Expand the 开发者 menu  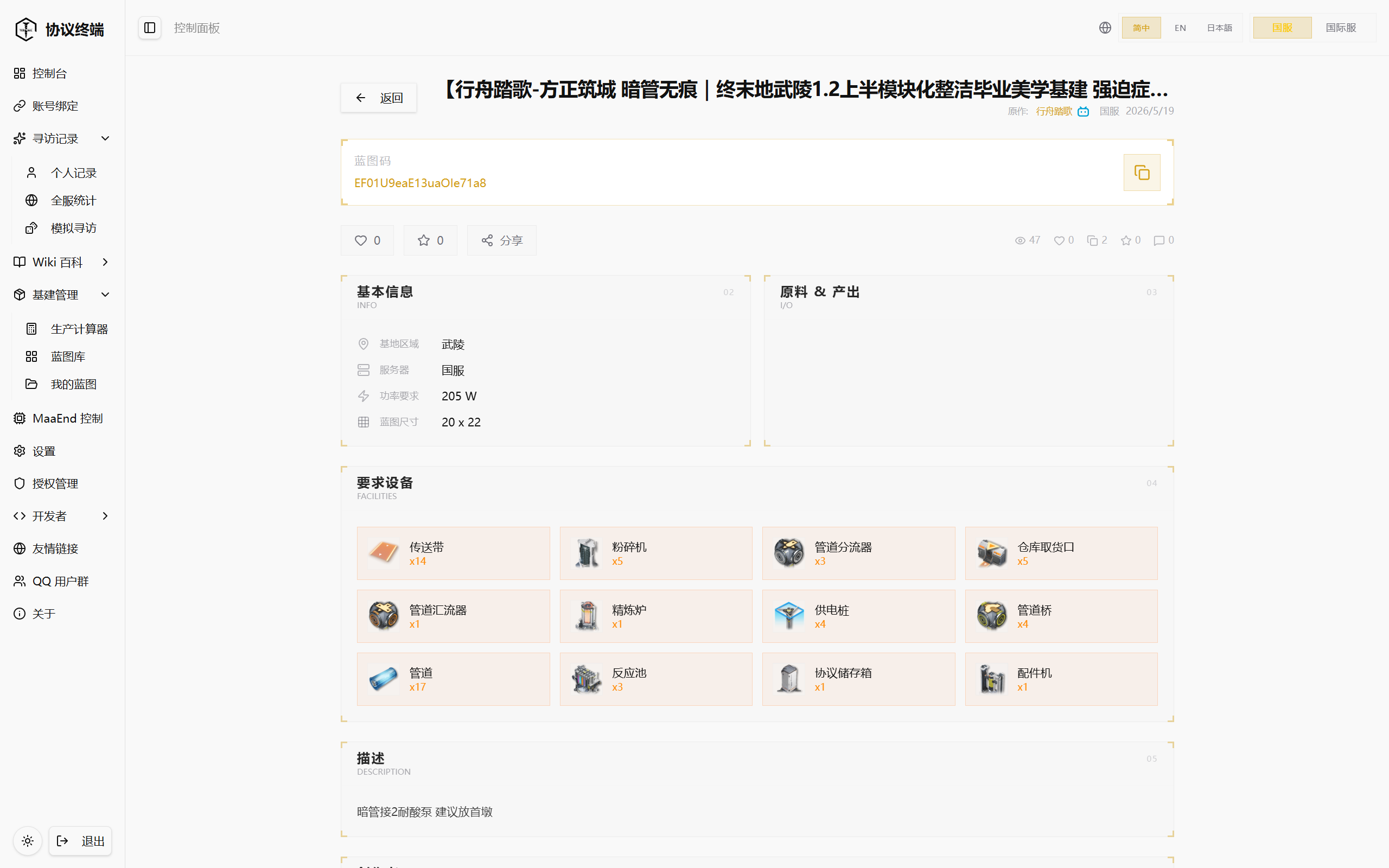tap(62, 515)
